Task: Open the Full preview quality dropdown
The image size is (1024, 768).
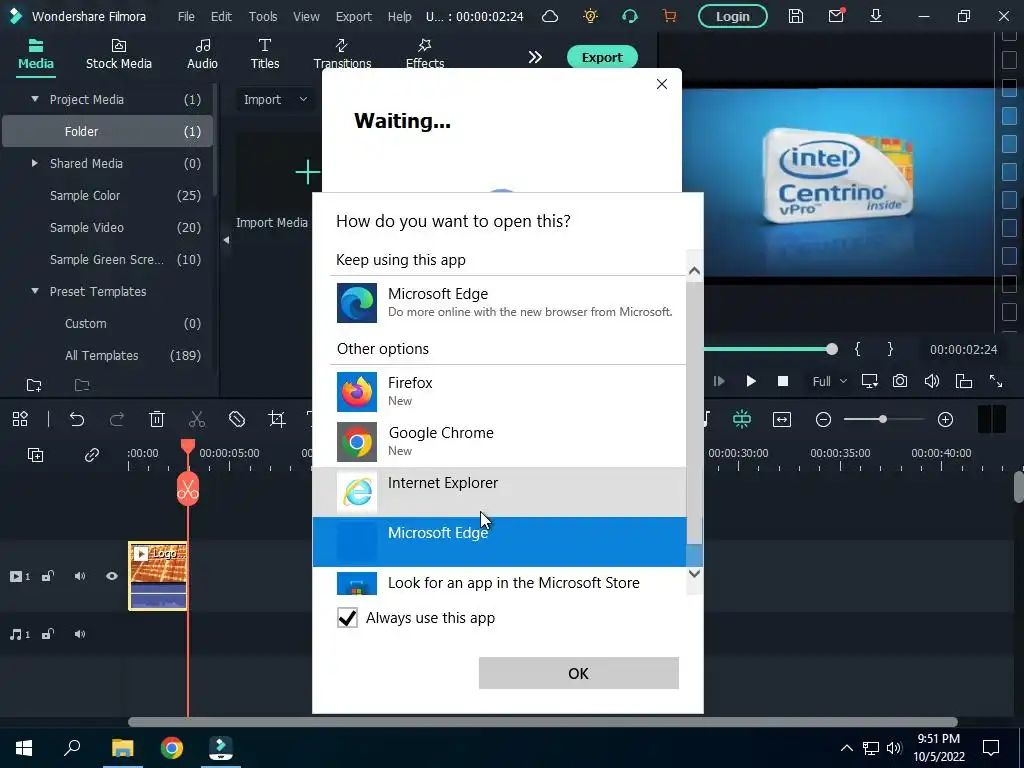Action: [829, 381]
